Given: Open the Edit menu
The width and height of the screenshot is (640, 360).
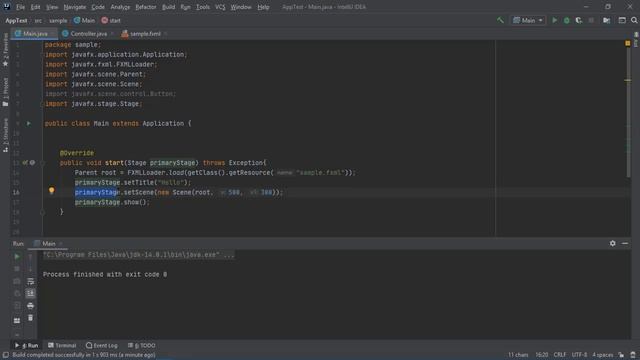Looking at the screenshot, I should pyautogui.click(x=36, y=7).
